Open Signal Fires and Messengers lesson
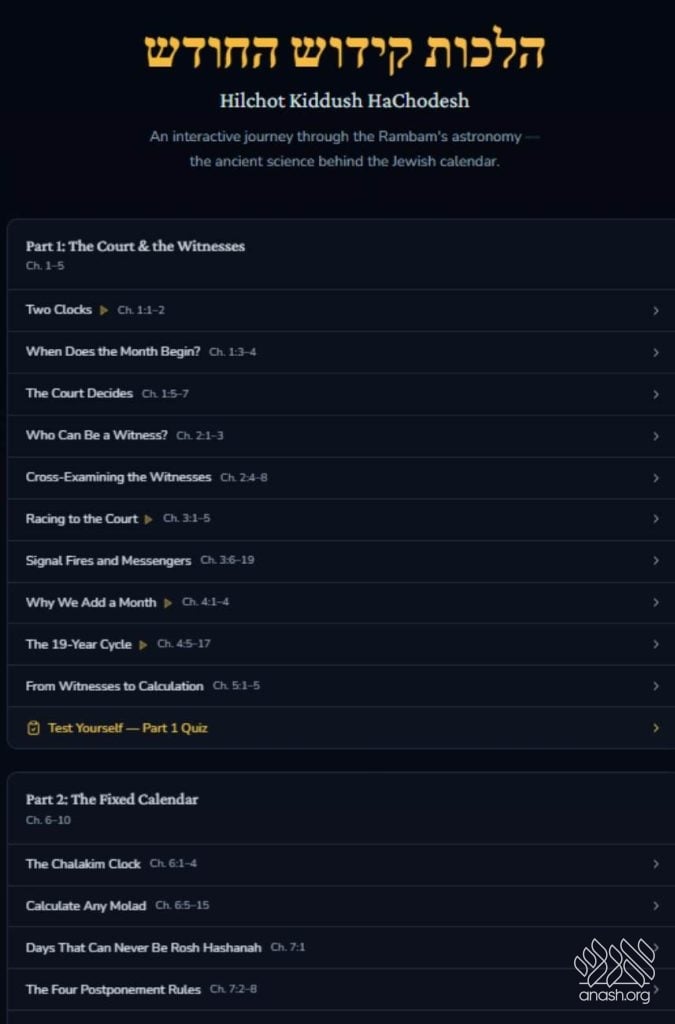Viewport: 675px width, 1024px height. (109, 561)
